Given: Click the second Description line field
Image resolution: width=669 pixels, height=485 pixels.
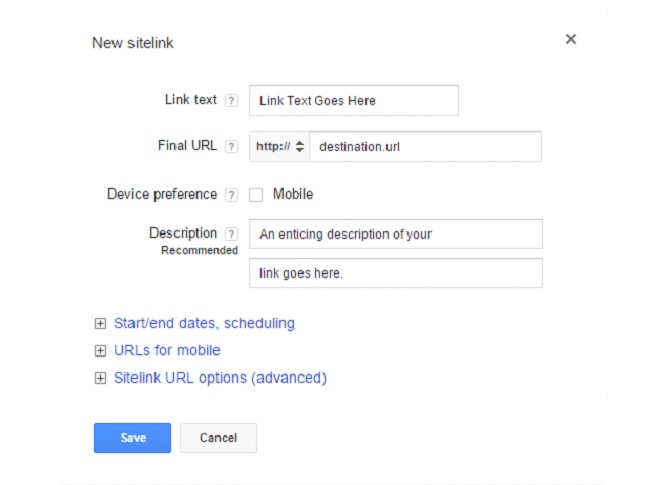Looking at the screenshot, I should pyautogui.click(x=395, y=273).
